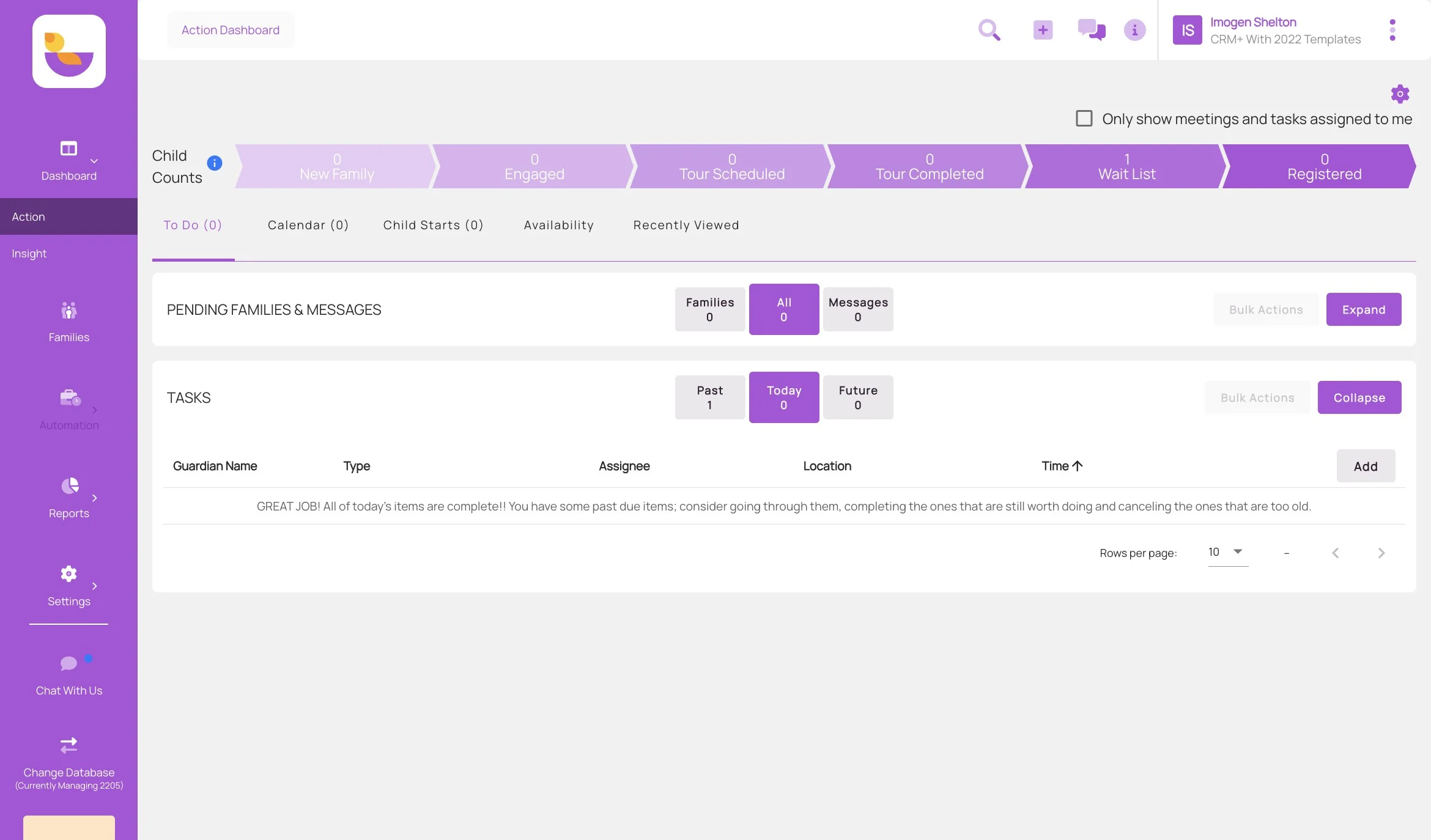Open Insight menu item in sidebar
The image size is (1431, 840).
pos(68,253)
